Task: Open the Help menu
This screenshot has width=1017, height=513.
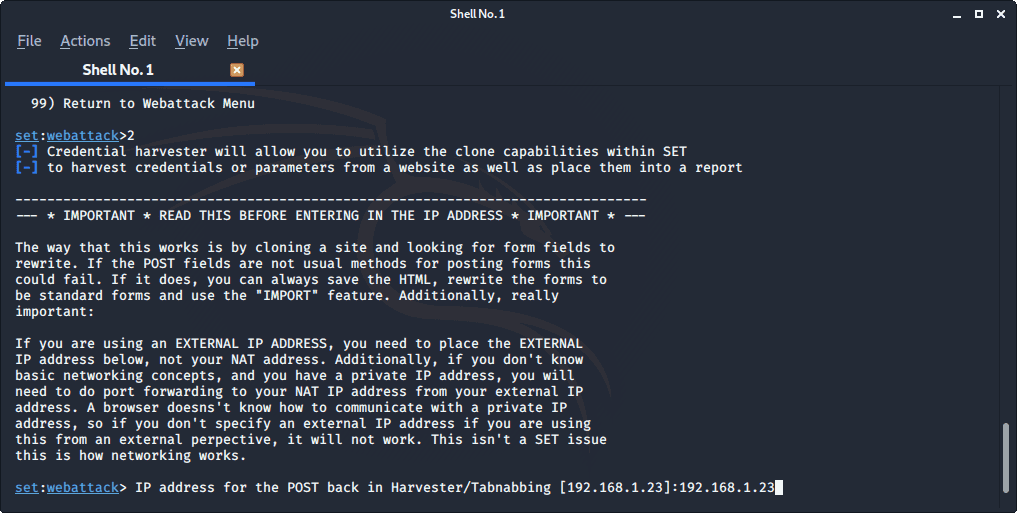Action: [243, 41]
